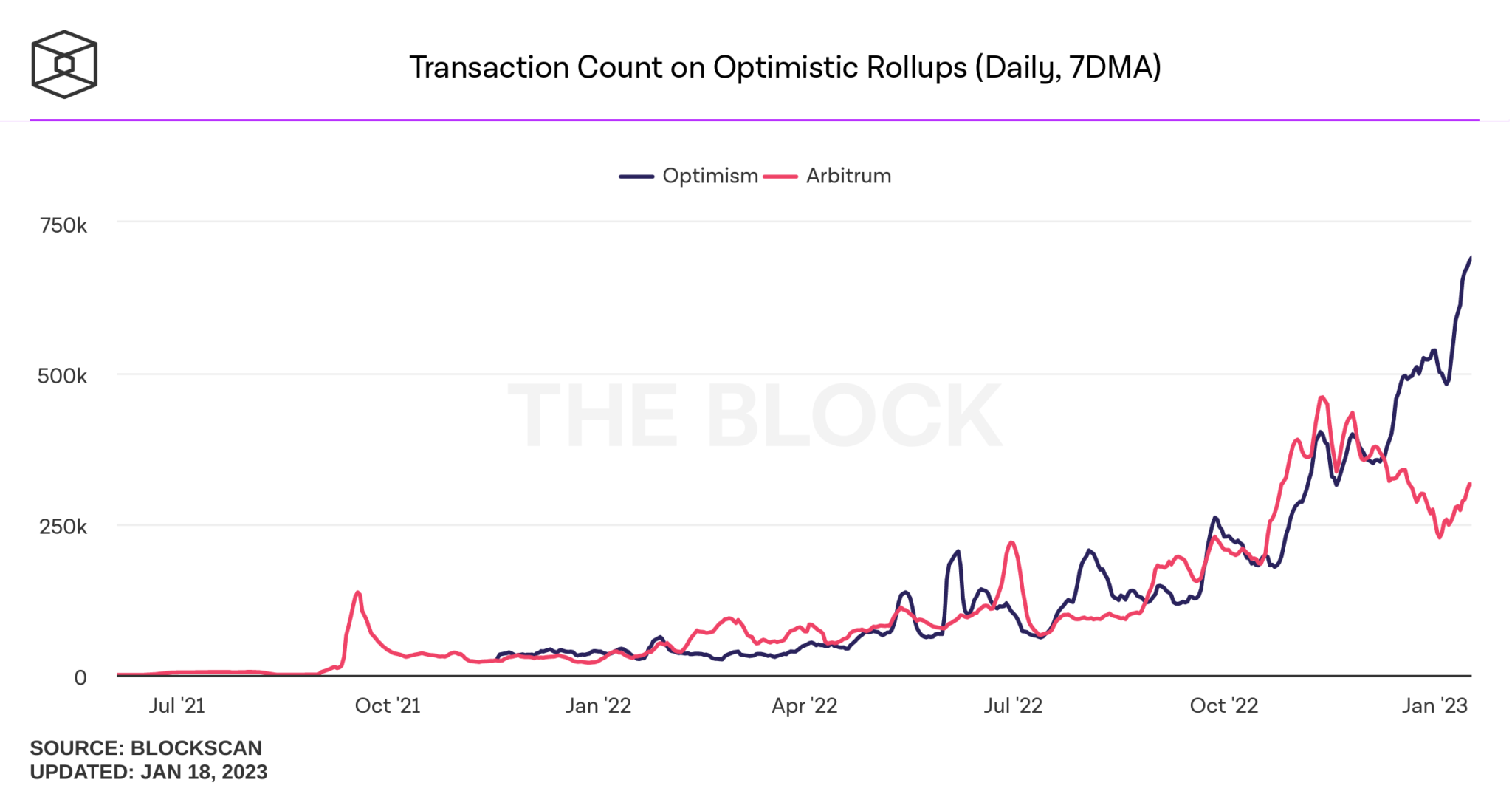The width and height of the screenshot is (1512, 794).
Task: Click the UPDATED: JAN 18, 2023 text
Action: tap(148, 772)
